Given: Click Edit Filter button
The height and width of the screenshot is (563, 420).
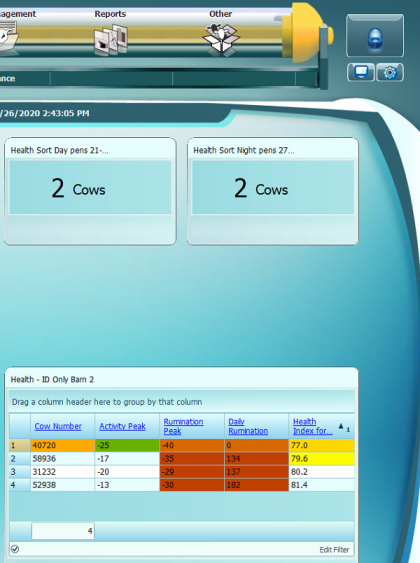Looking at the screenshot, I should tap(334, 550).
